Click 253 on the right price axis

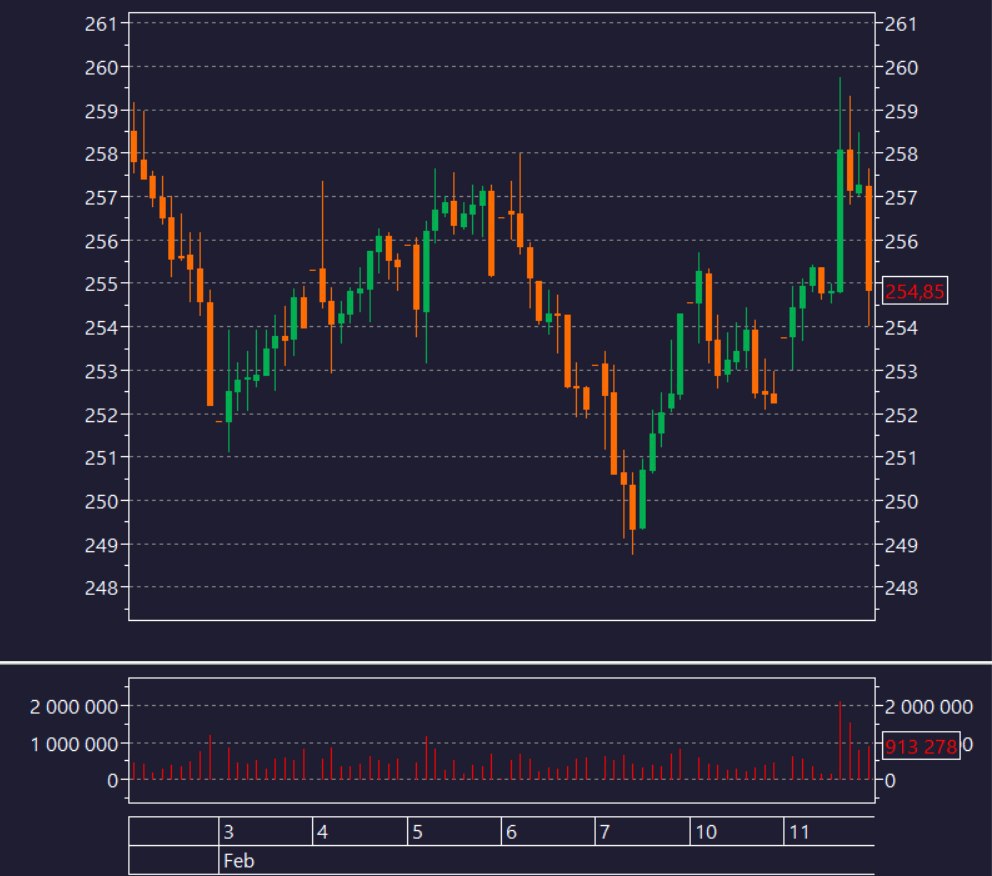coord(901,371)
